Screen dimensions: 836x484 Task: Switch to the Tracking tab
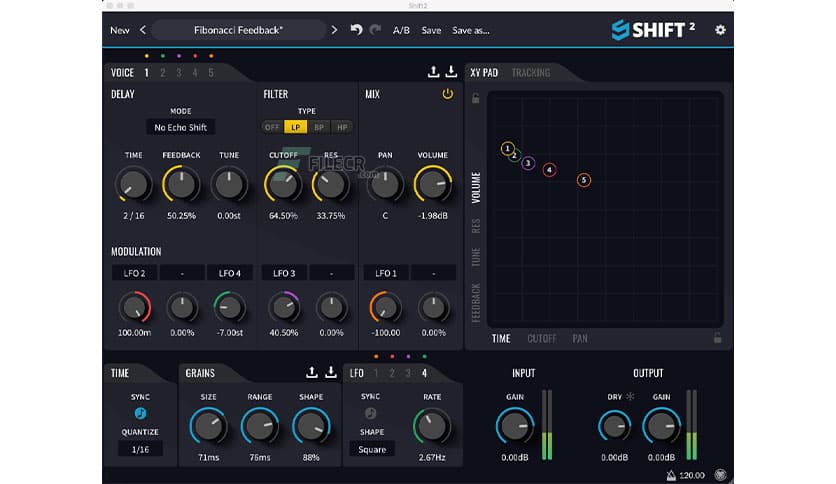tap(530, 73)
